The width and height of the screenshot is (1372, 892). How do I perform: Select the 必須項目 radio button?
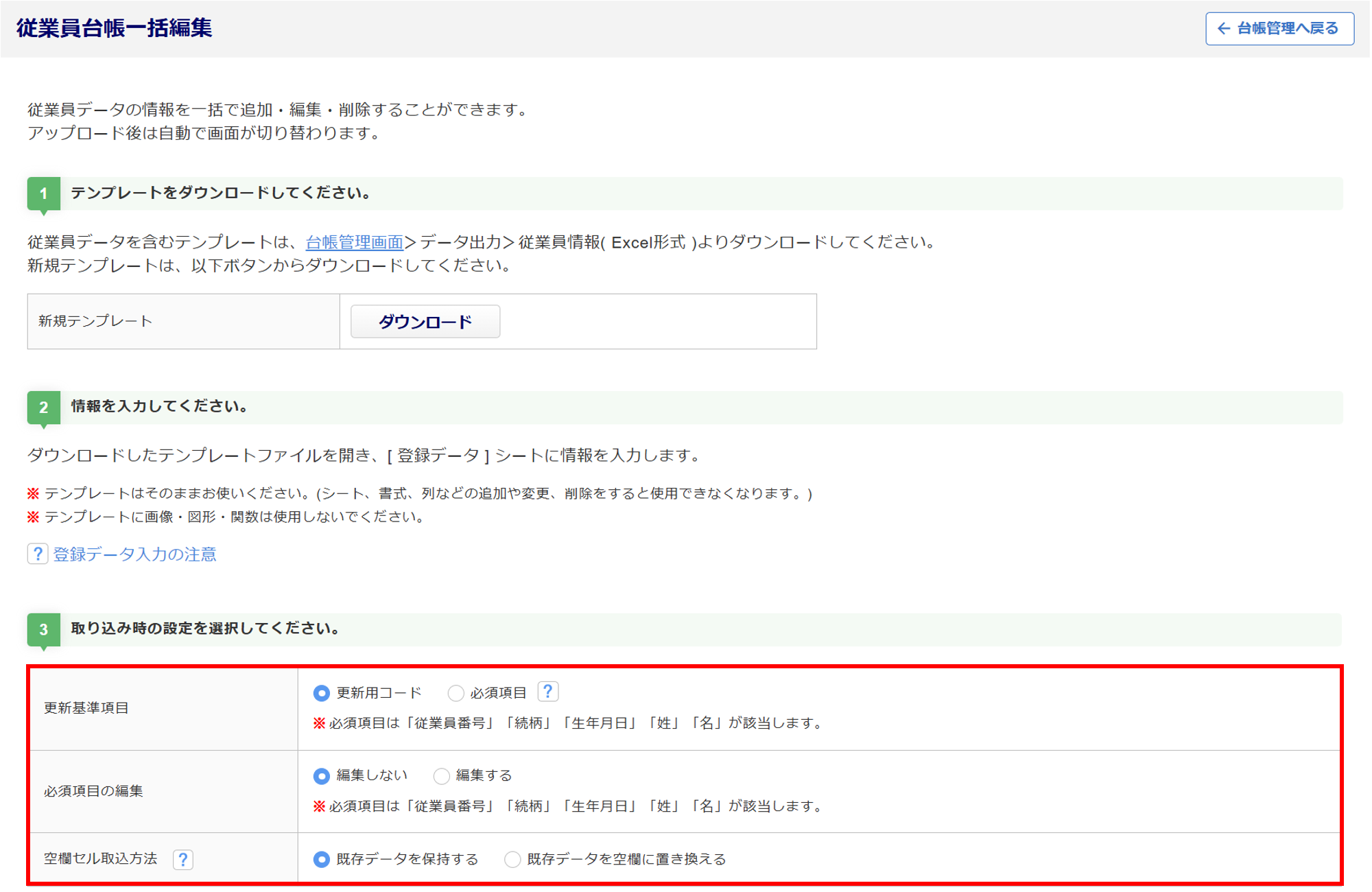pyautogui.click(x=456, y=693)
